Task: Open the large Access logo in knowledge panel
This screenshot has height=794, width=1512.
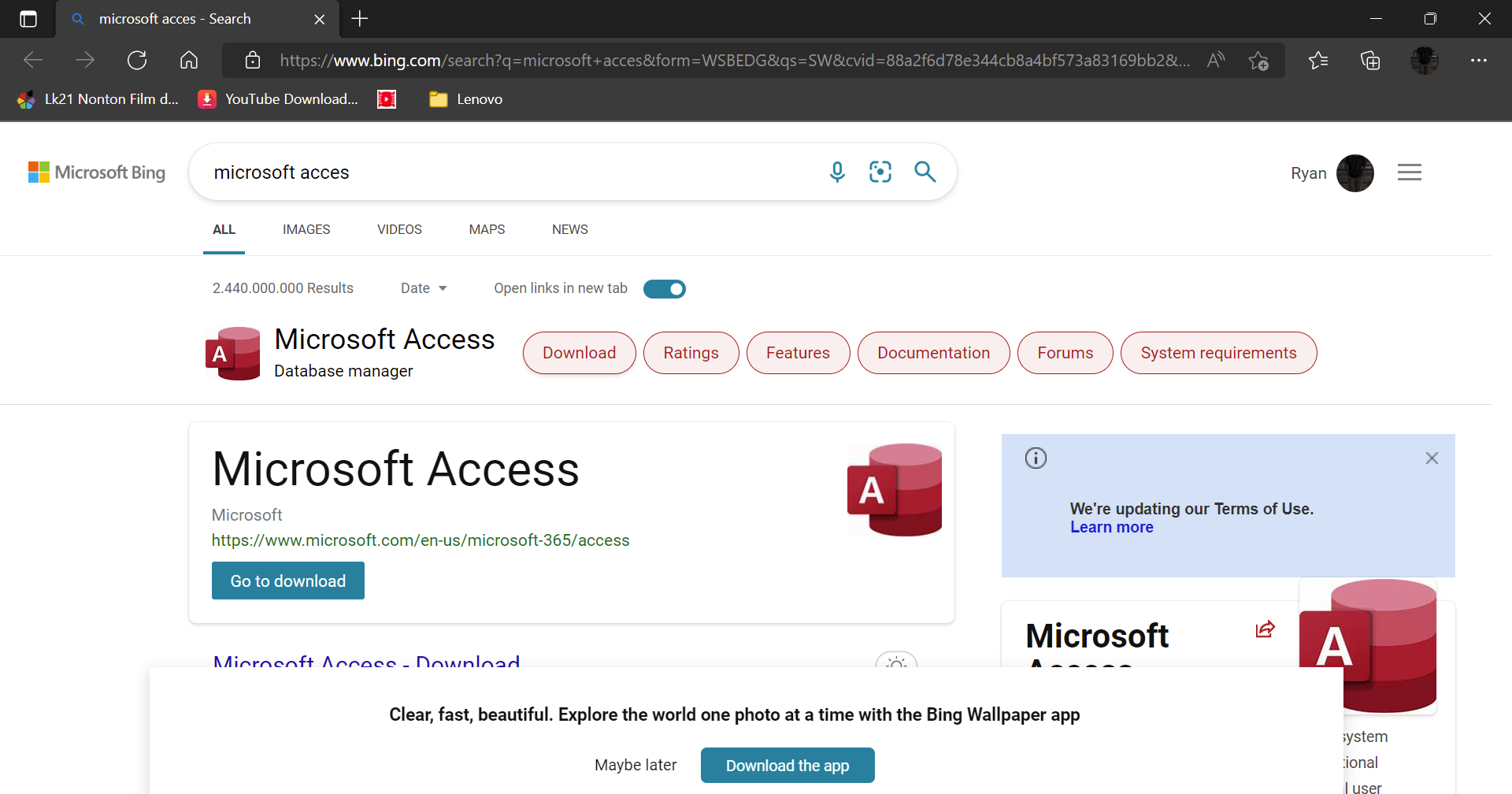Action: coord(1368,646)
